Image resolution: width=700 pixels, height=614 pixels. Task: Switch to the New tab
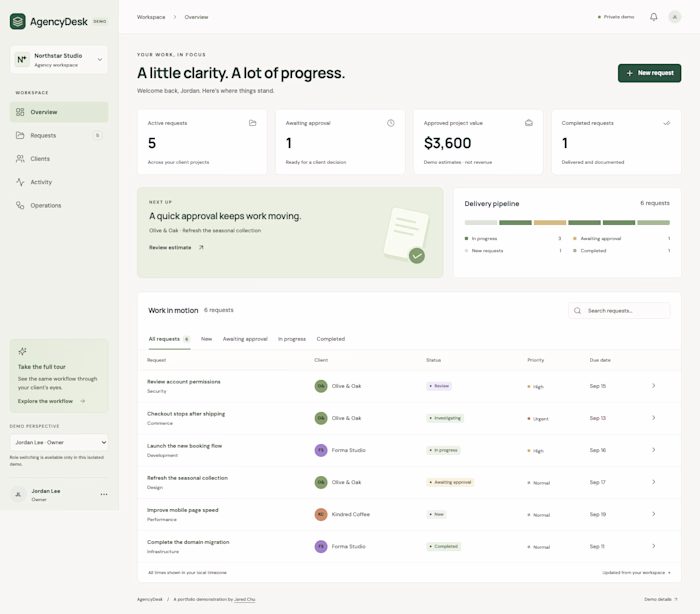tap(206, 339)
